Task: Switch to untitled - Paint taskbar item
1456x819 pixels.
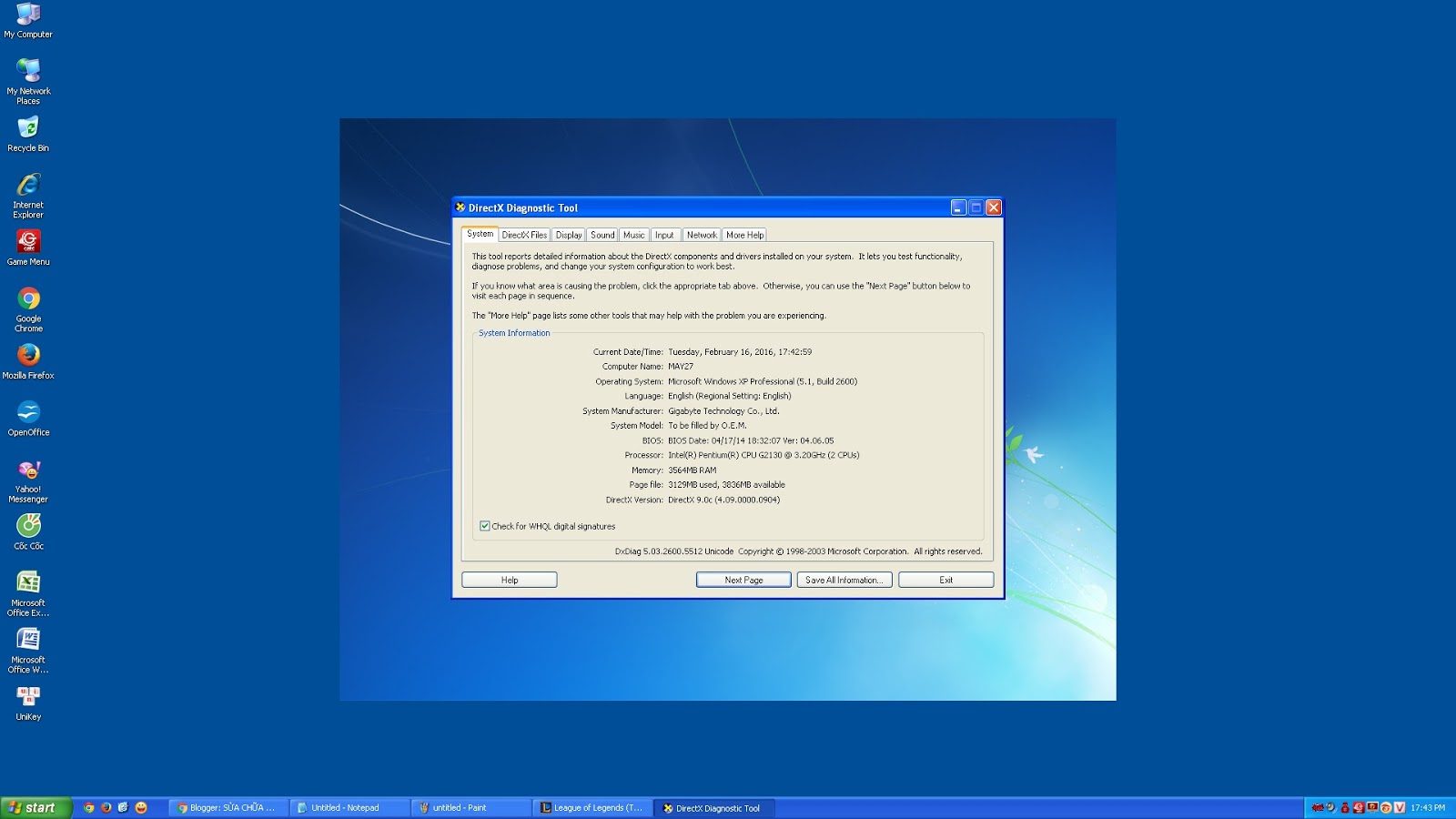Action: [471, 807]
